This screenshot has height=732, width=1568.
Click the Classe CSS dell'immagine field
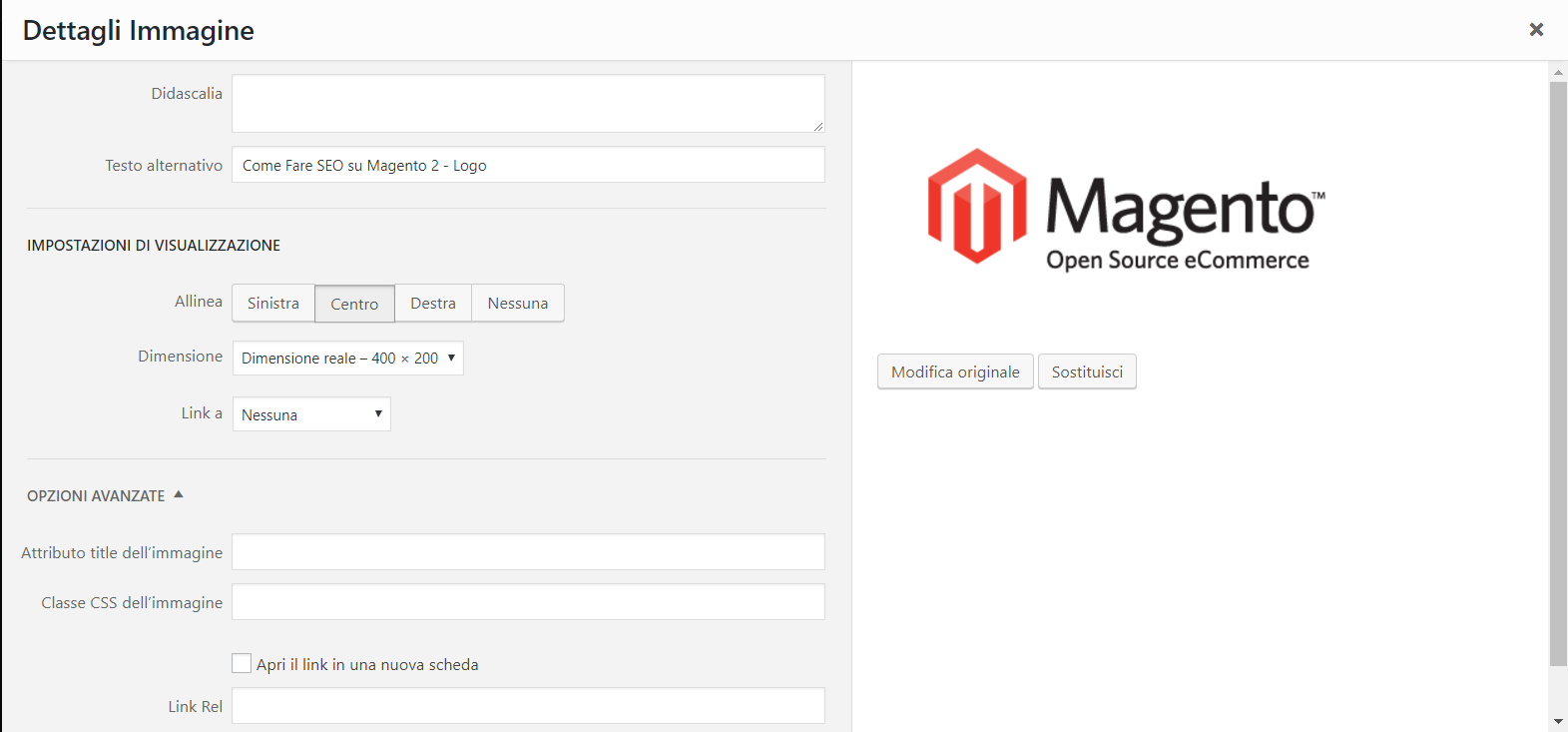tap(528, 602)
